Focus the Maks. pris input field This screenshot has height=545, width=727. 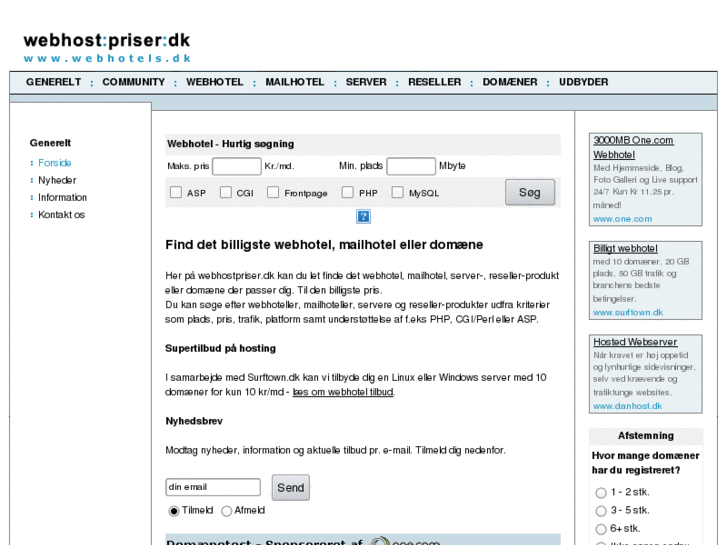point(236,166)
